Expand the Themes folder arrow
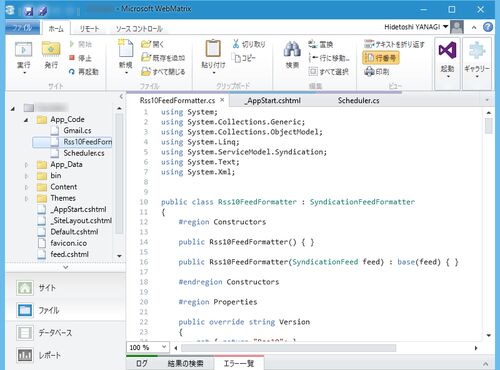Image resolution: width=500 pixels, height=370 pixels. click(x=26, y=198)
